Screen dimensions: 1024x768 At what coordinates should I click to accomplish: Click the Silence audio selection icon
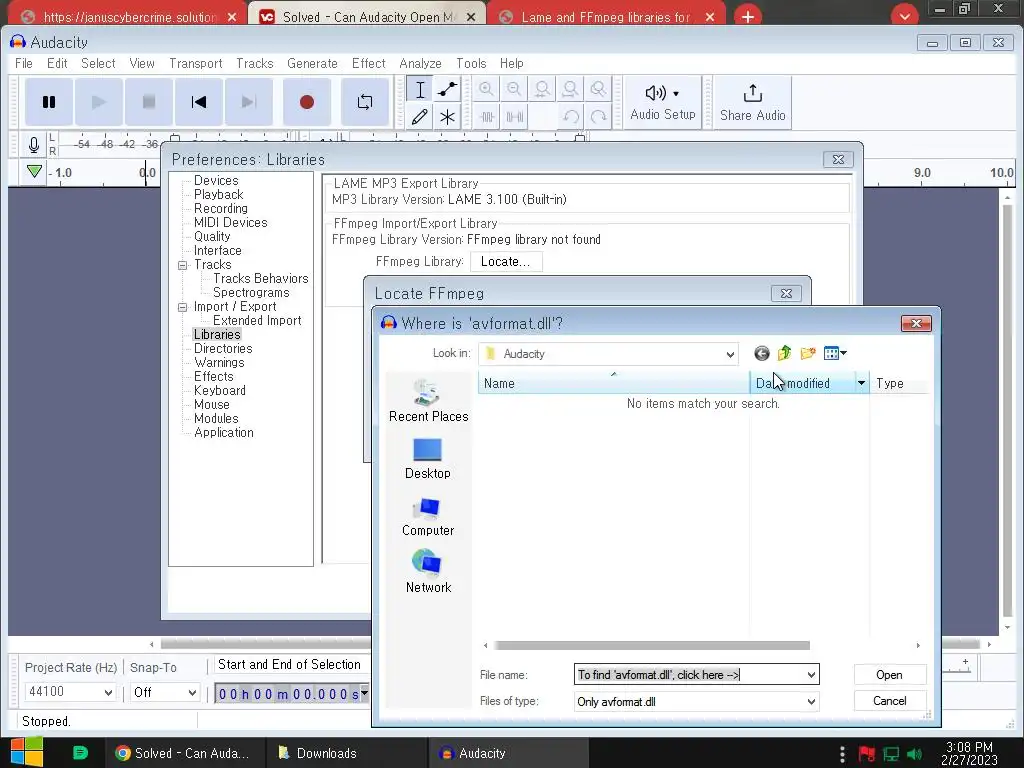[515, 117]
